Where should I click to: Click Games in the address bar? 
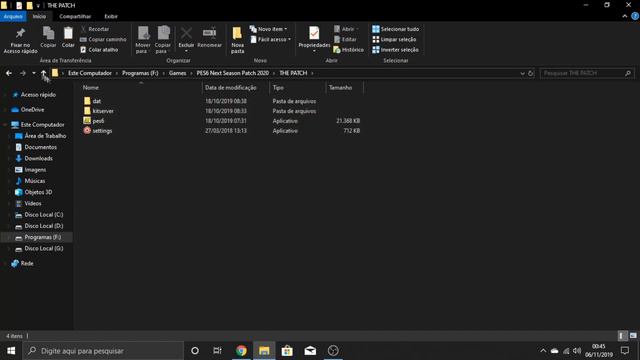coord(178,73)
